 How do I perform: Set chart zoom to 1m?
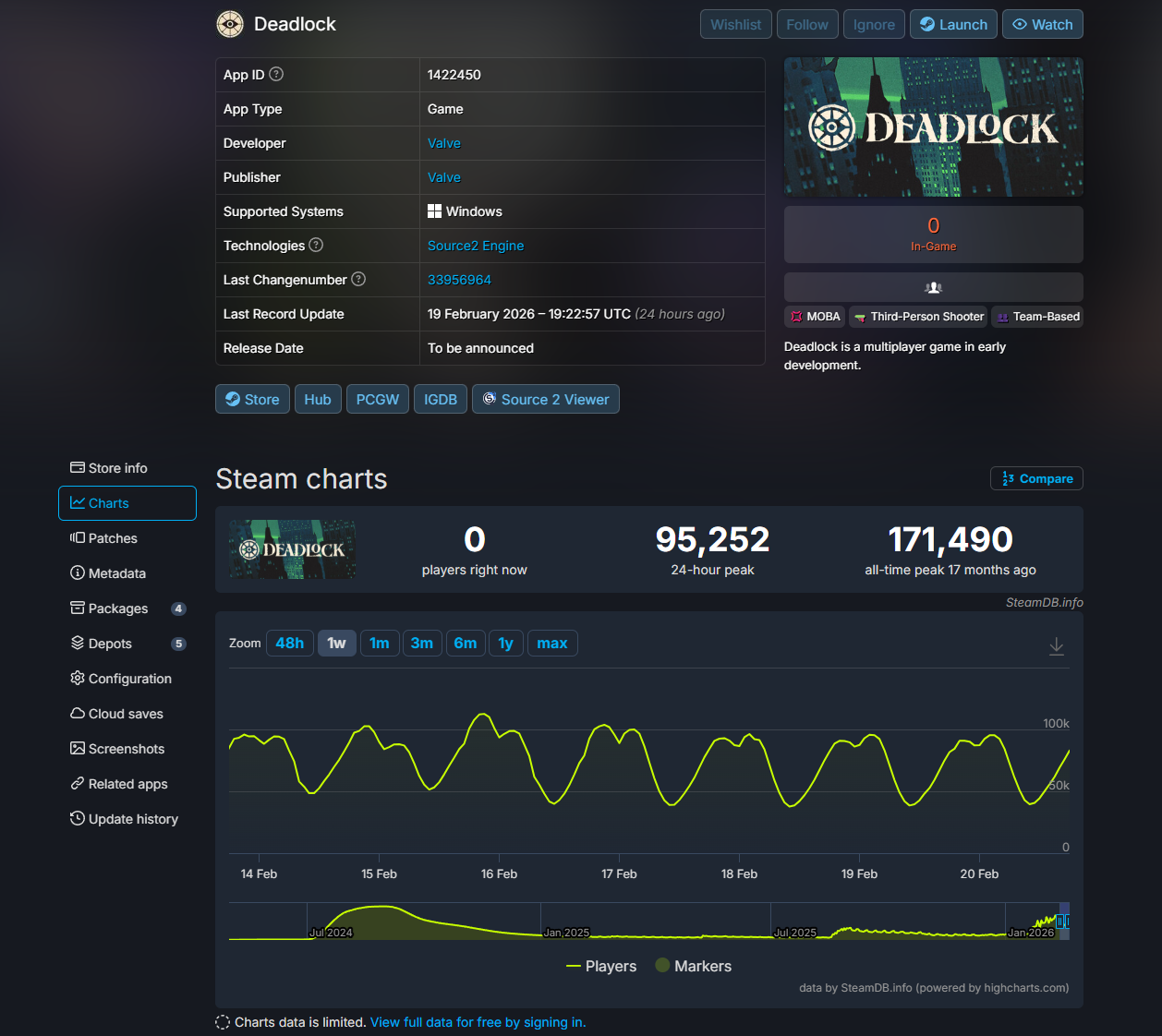(380, 643)
